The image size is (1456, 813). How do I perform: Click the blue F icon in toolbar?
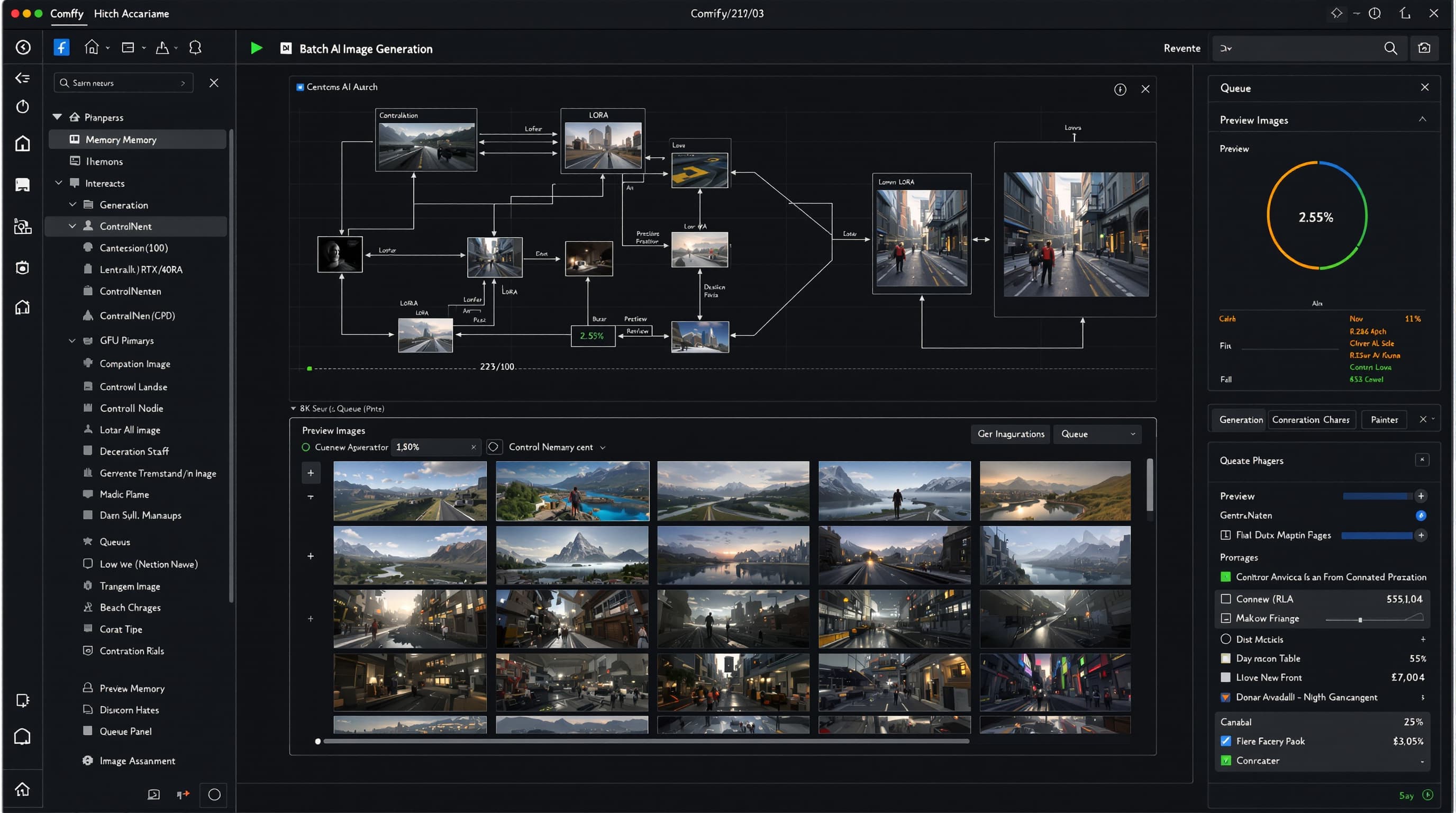[61, 48]
